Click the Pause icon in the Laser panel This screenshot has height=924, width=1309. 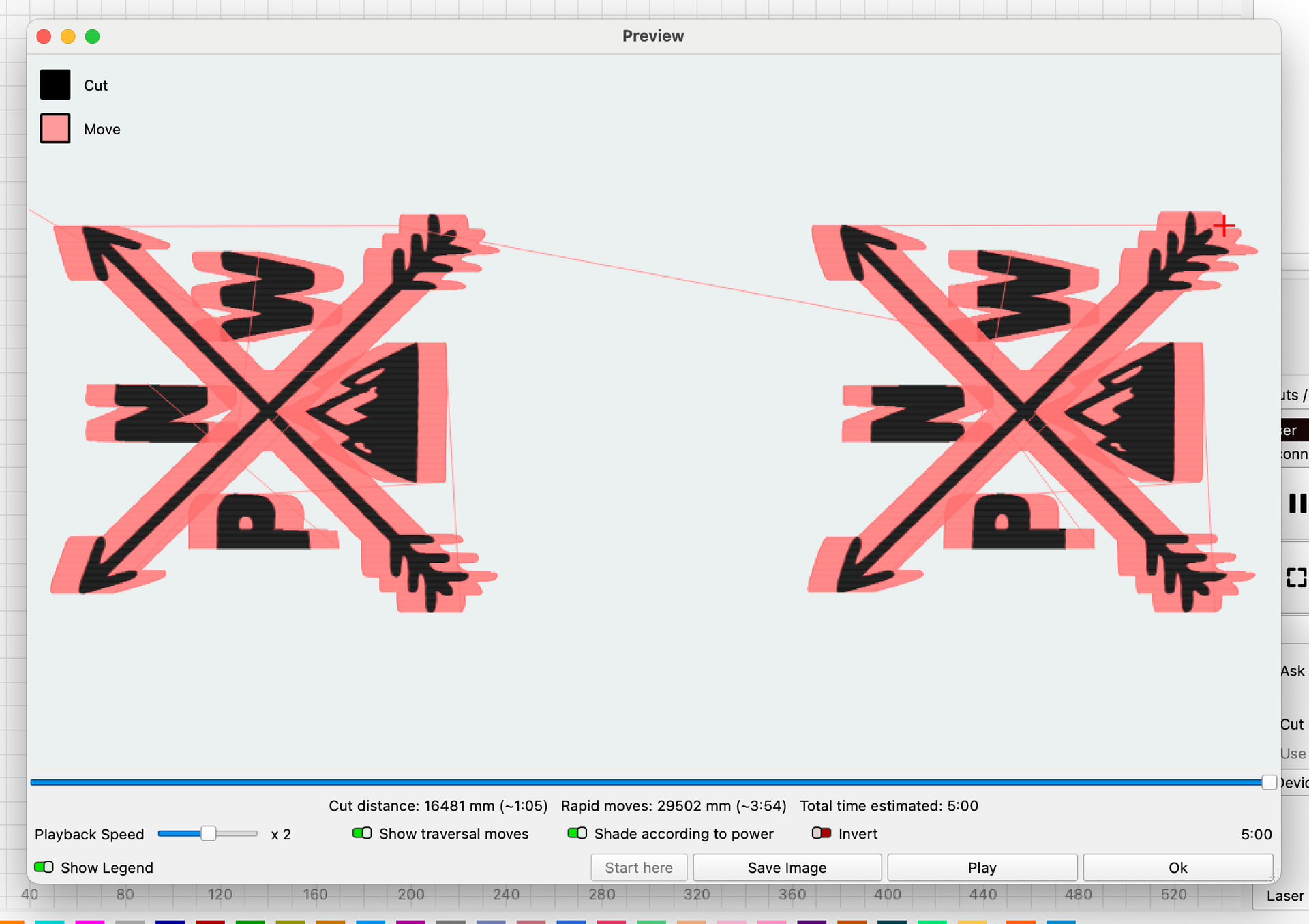tap(1297, 503)
